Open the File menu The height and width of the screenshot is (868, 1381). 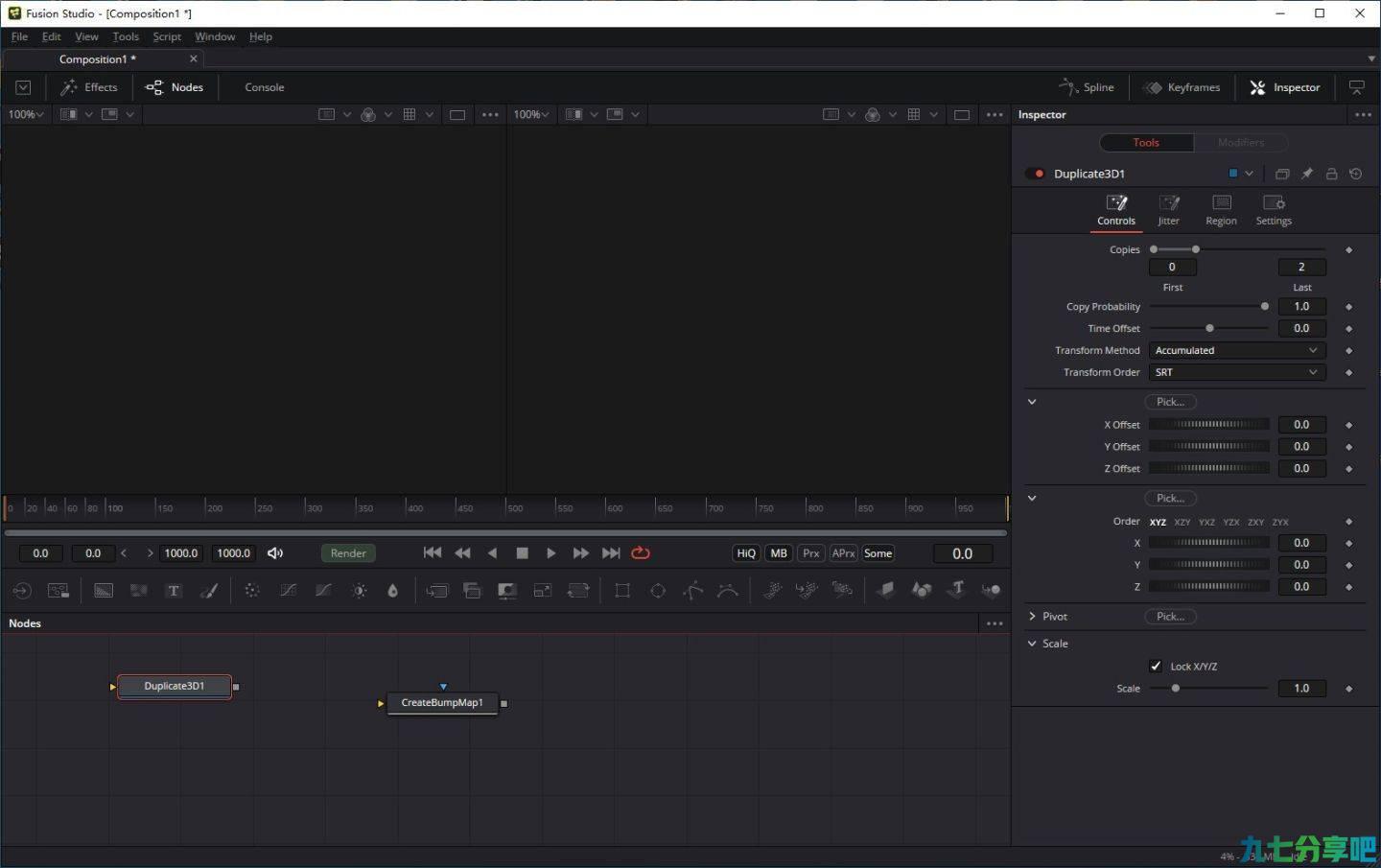tap(19, 36)
